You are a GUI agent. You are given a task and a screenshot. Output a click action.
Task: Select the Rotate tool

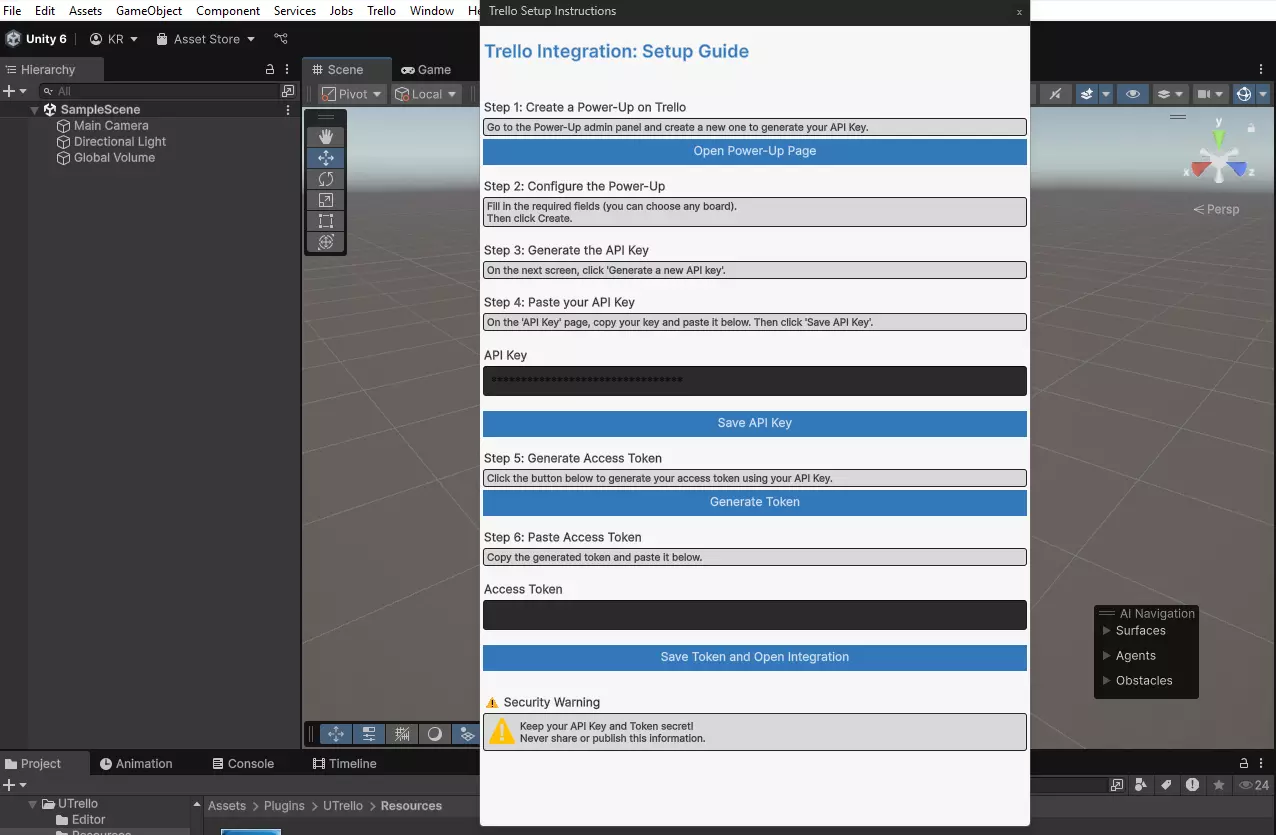point(325,179)
